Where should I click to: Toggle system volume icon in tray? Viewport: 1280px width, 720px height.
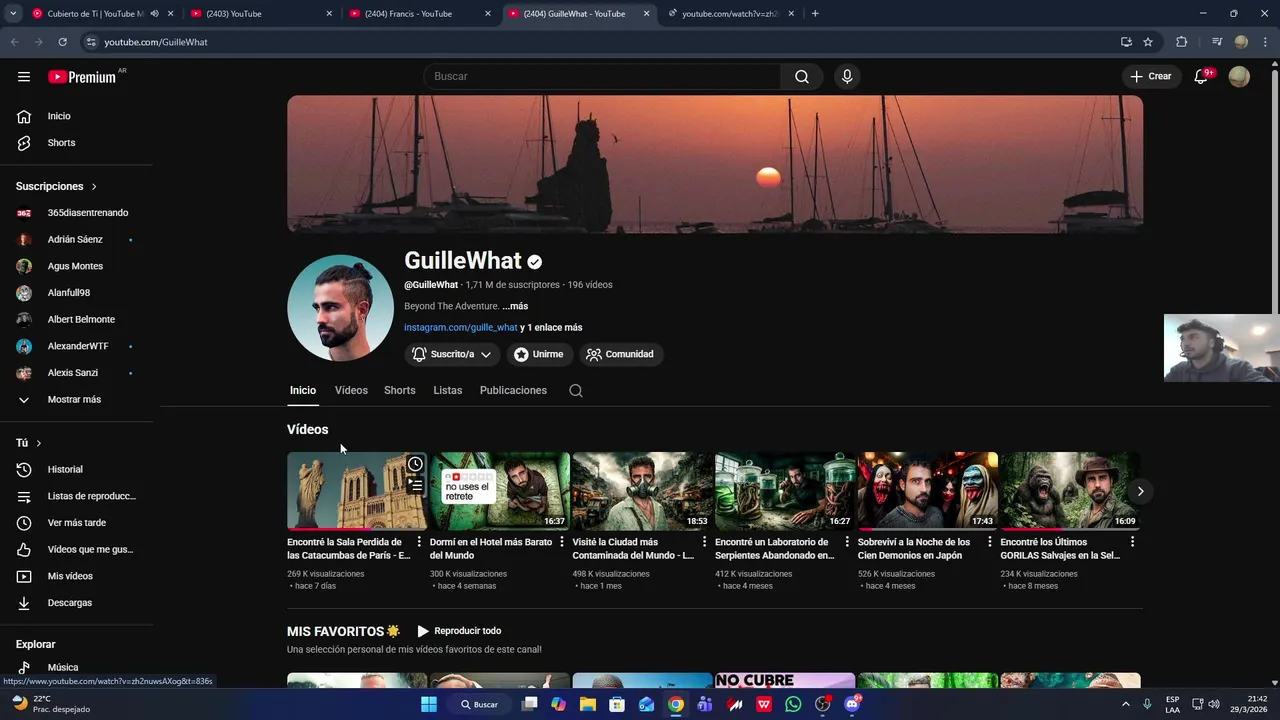click(x=1213, y=704)
